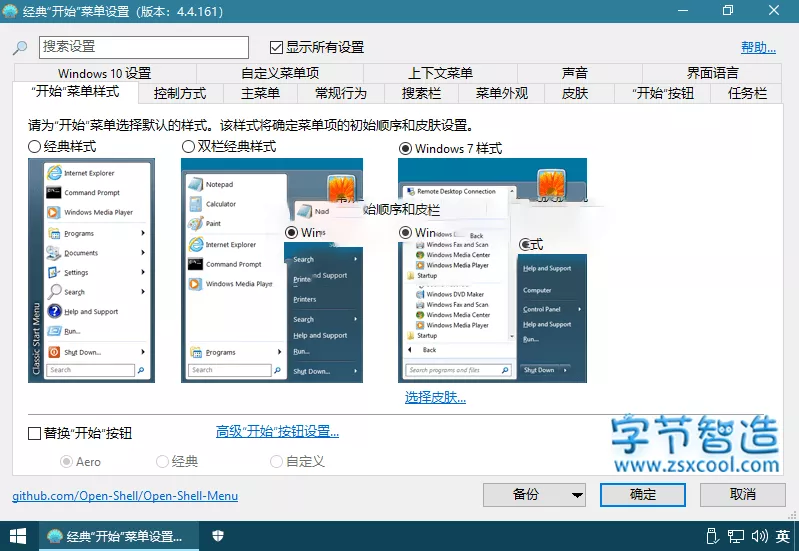The width and height of the screenshot is (799, 551).
Task: Switch to the 控制方式 tab
Action: click(180, 93)
